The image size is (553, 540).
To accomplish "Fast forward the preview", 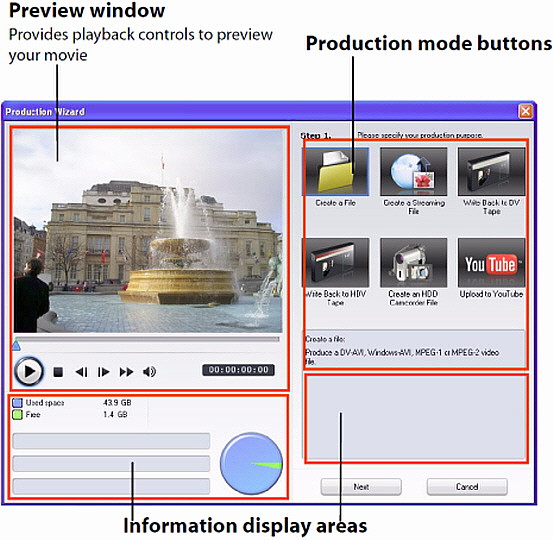I will 126,372.
